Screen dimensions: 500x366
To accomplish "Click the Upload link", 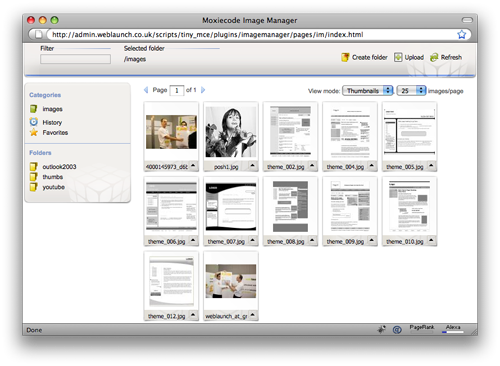I will click(414, 57).
